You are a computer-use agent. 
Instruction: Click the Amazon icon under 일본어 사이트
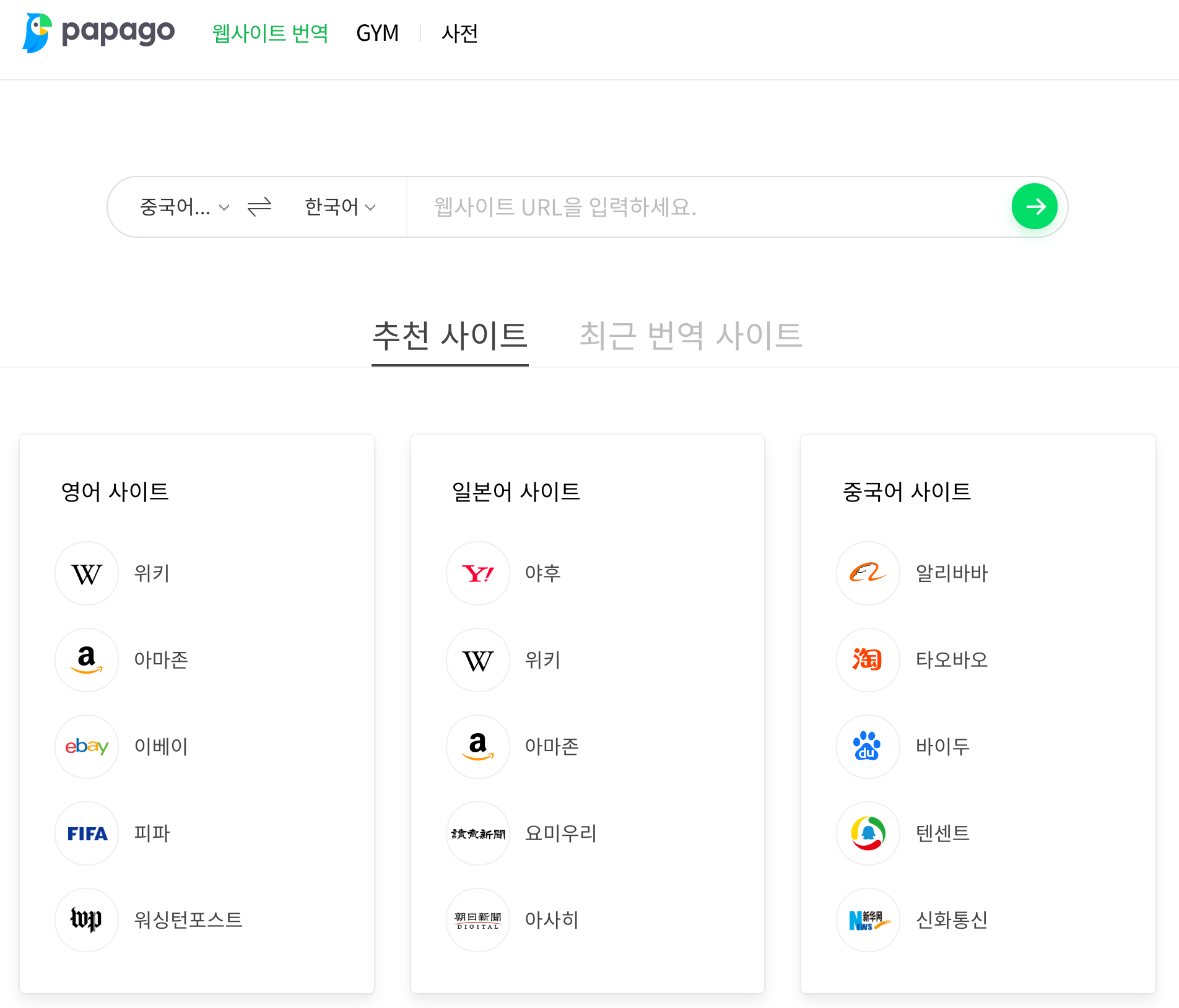[478, 747]
